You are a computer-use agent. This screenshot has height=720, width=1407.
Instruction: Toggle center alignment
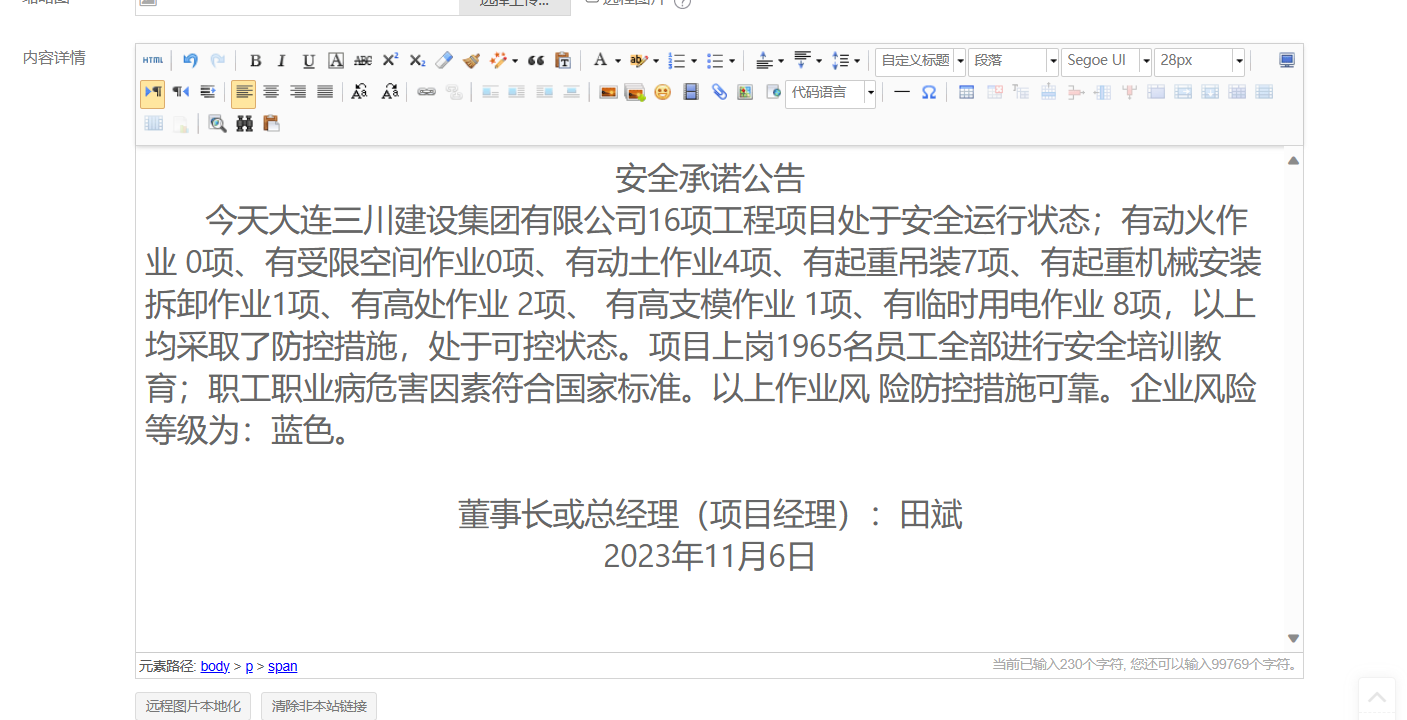click(x=271, y=92)
